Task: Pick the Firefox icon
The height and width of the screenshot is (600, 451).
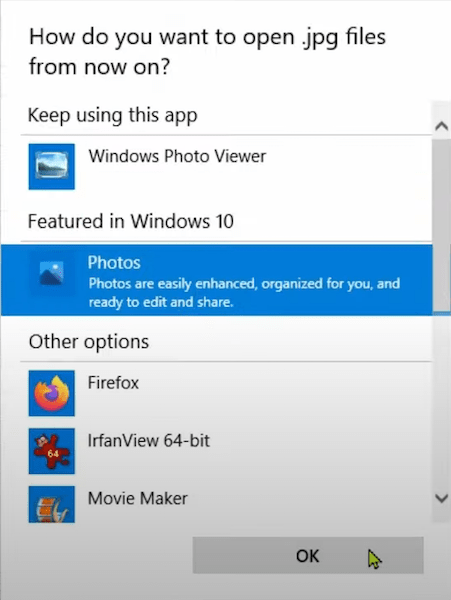Action: [x=52, y=393]
